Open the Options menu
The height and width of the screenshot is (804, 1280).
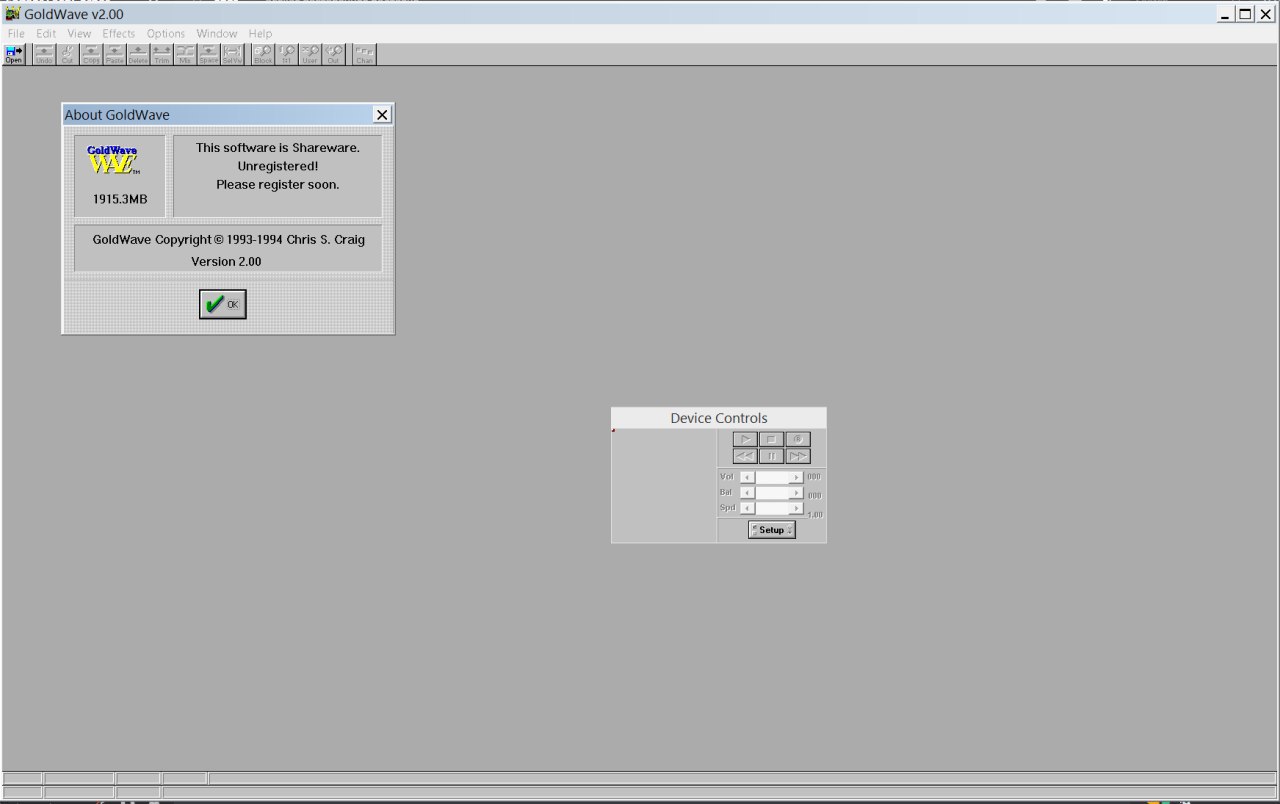[x=166, y=33]
